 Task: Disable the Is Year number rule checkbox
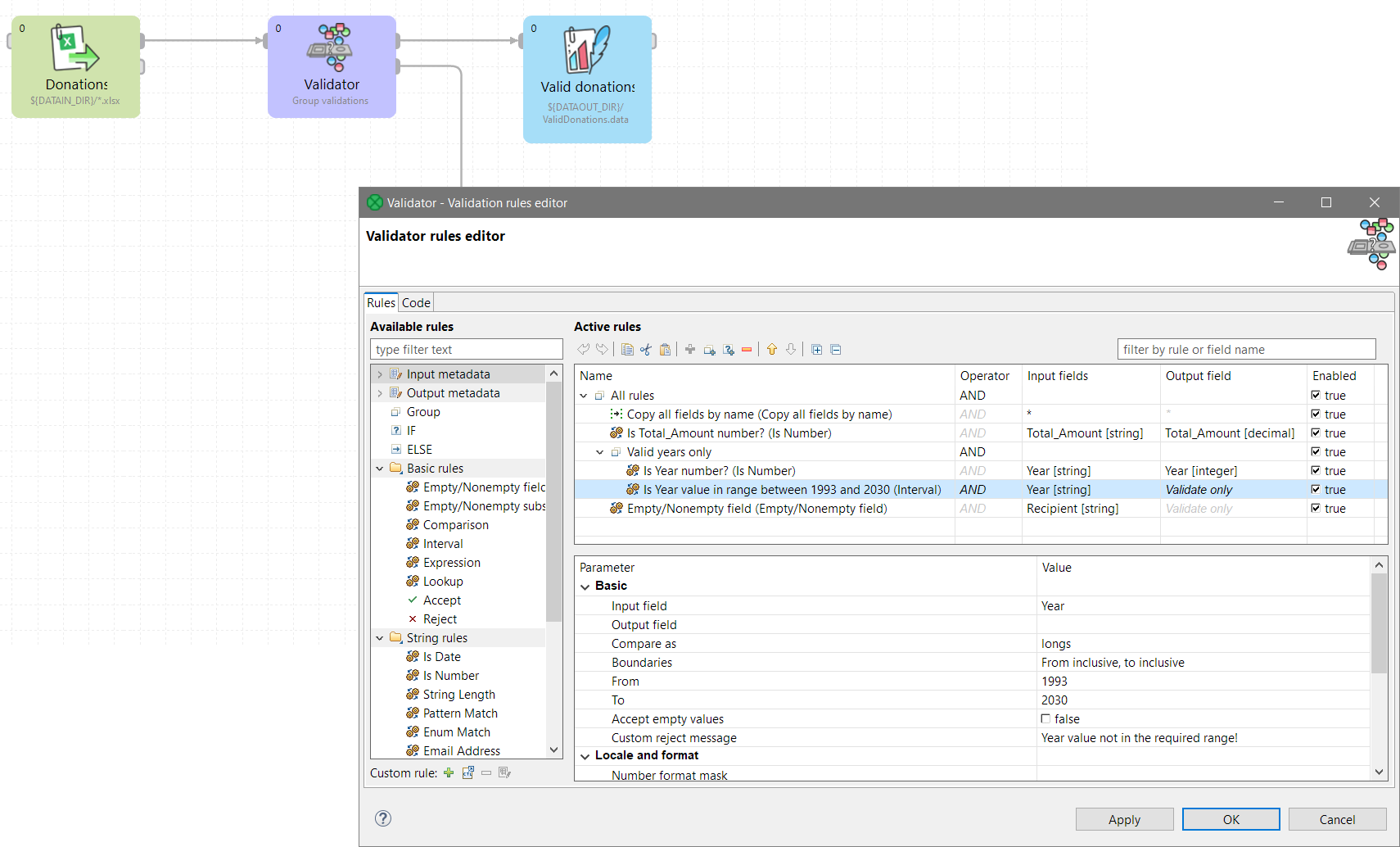(1318, 470)
